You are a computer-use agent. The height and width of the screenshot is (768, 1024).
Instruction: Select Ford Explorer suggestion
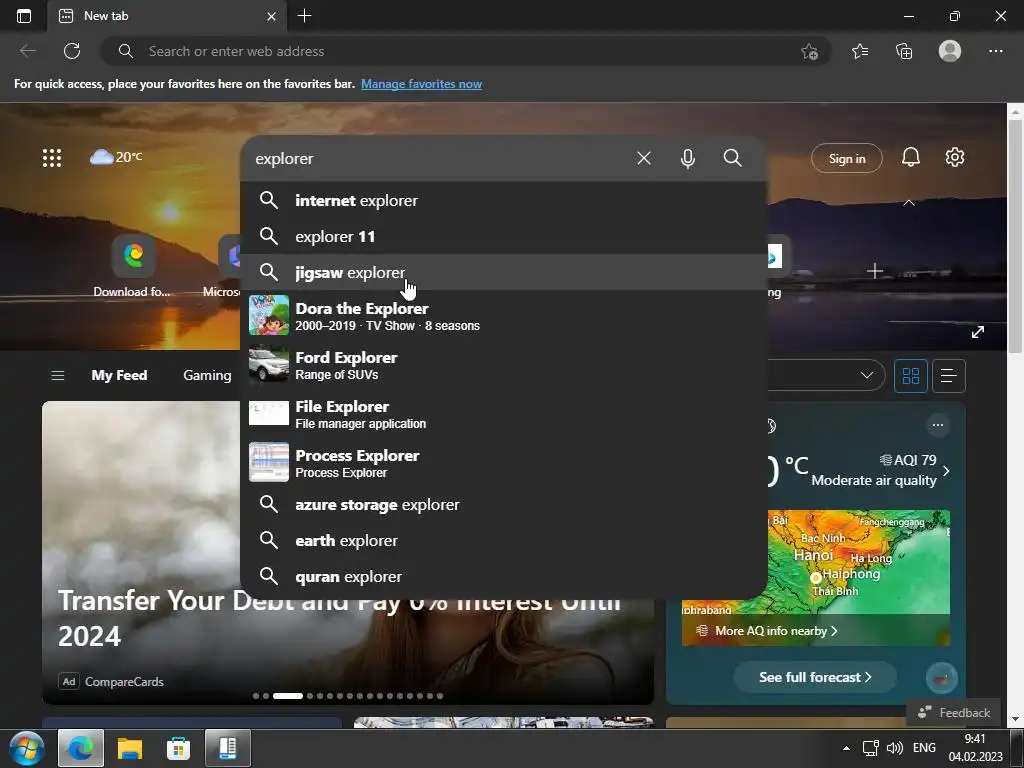point(504,364)
